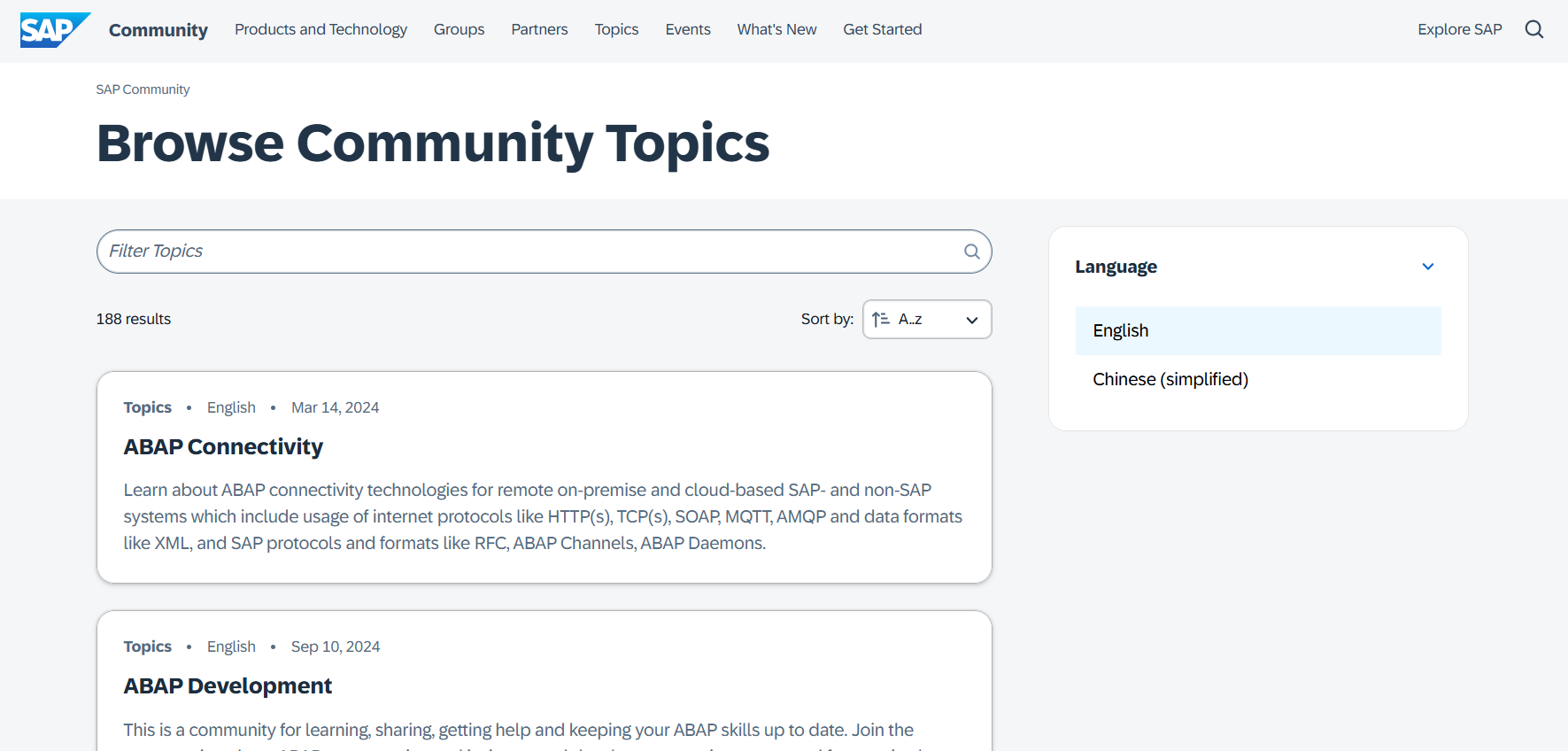The height and width of the screenshot is (751, 1568).
Task: Collapse the Language filter panel
Action: (1427, 267)
